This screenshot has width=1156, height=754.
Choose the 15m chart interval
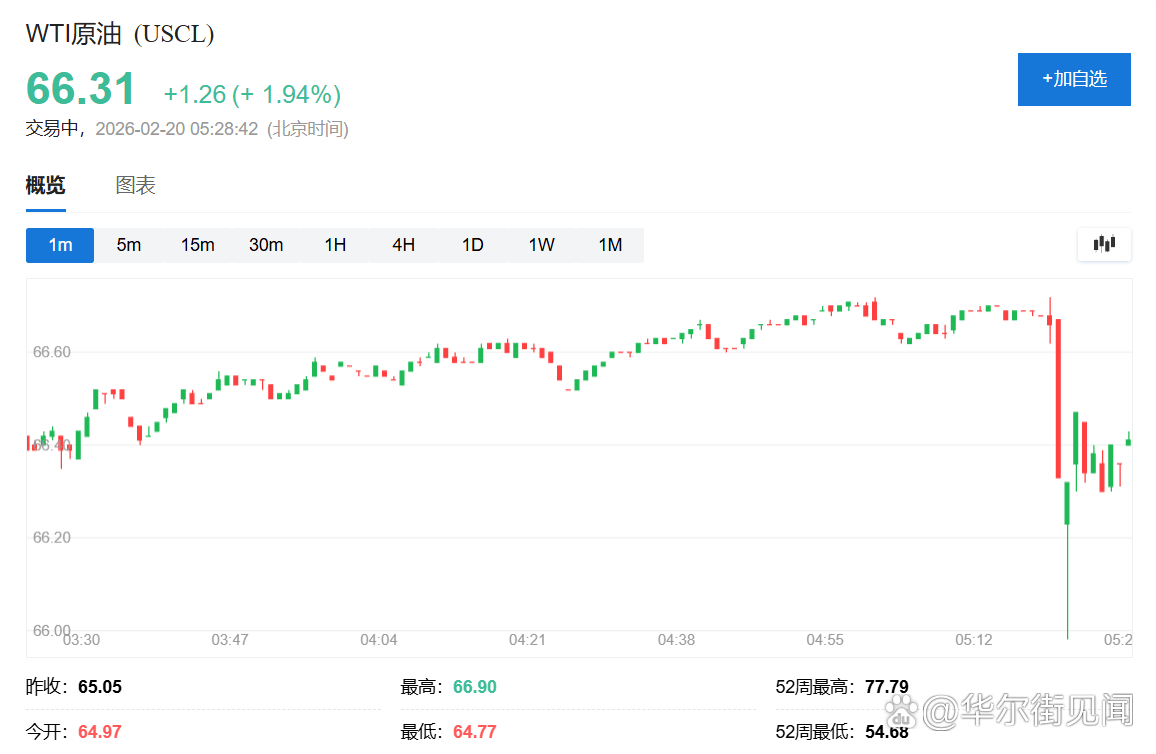point(197,245)
